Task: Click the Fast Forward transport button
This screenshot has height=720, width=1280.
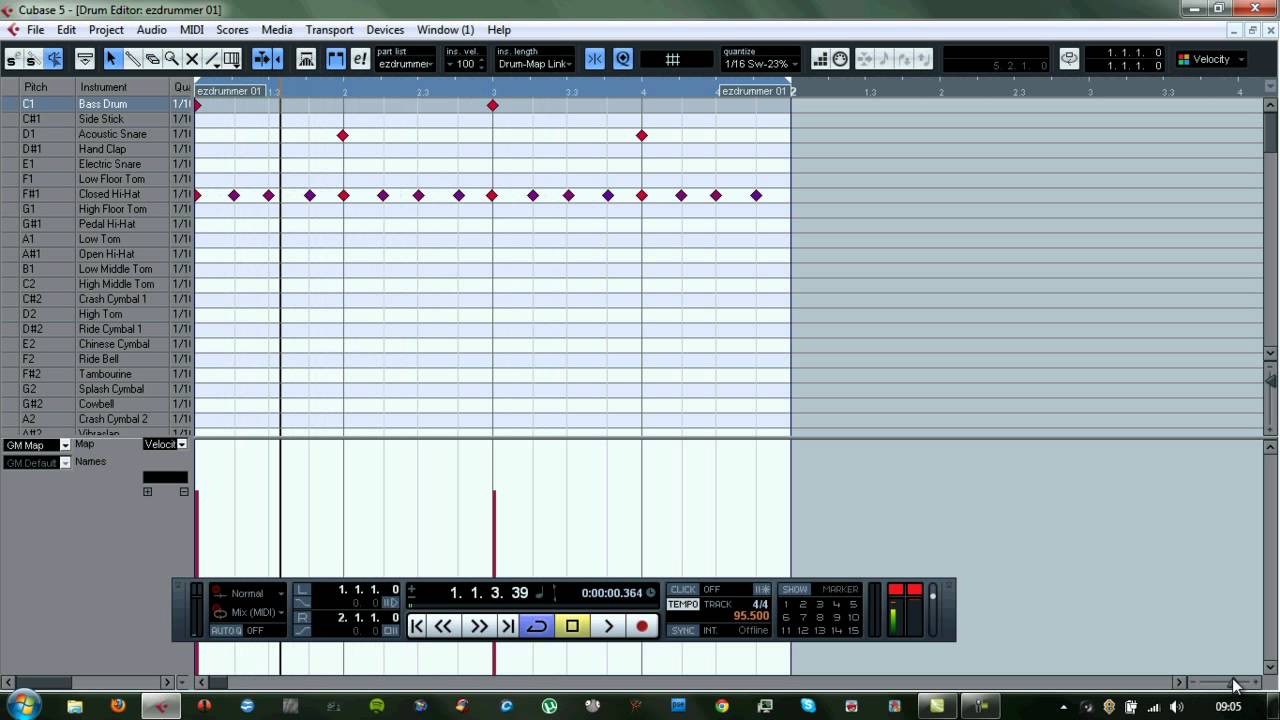Action: [x=479, y=626]
